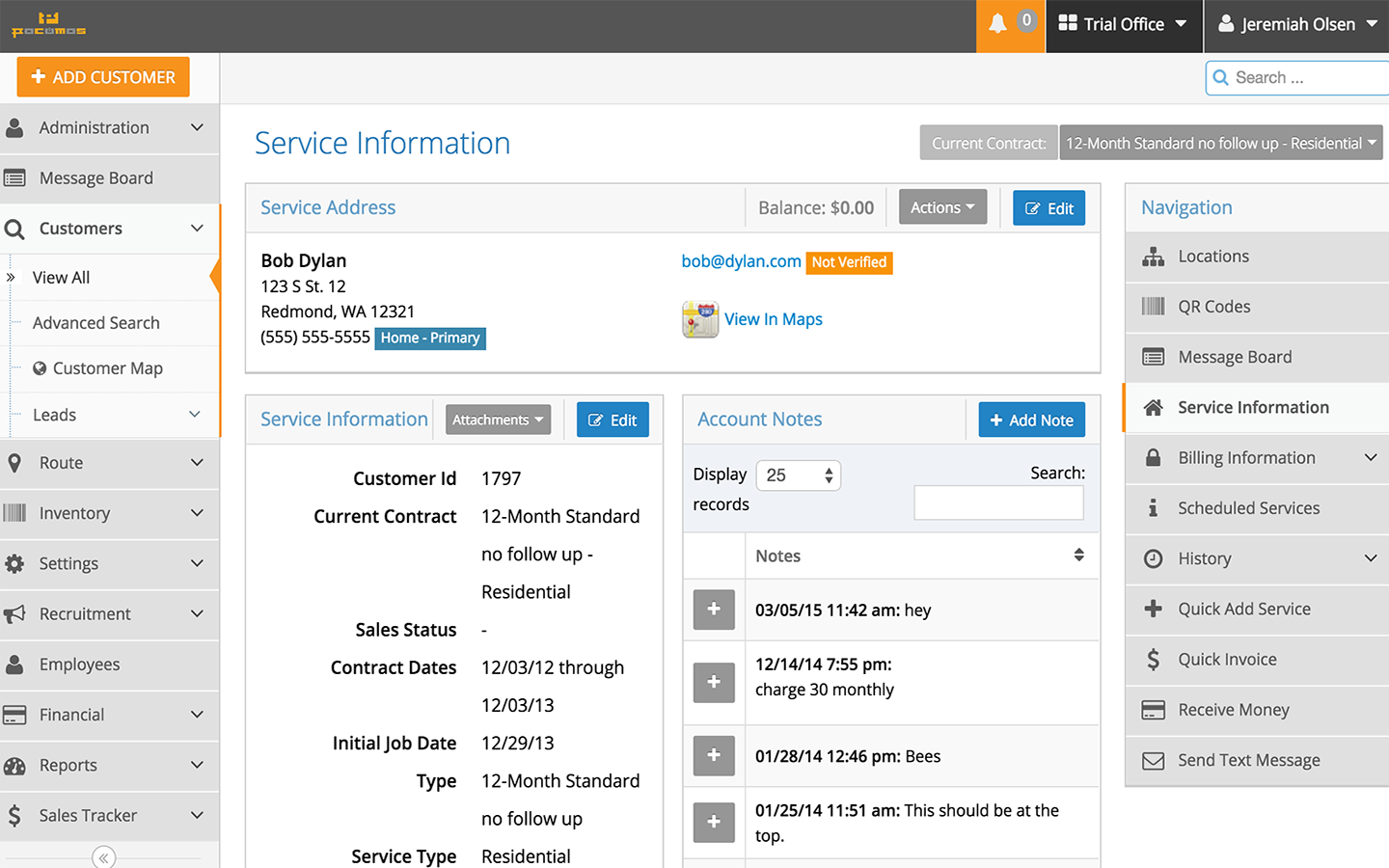This screenshot has height=868, width=1389.
Task: Click the Quick Add Service plus icon
Action: coord(1154,609)
